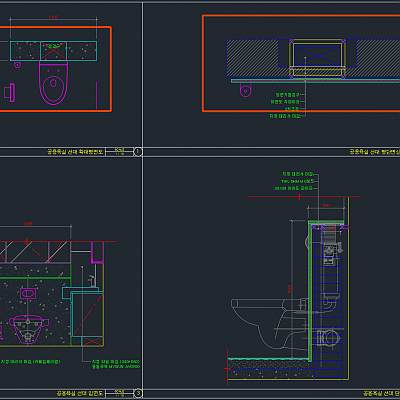Screen dimensions: 400x400
Task: Select the green label at bottom-left of elevation
Action: (x=31, y=361)
